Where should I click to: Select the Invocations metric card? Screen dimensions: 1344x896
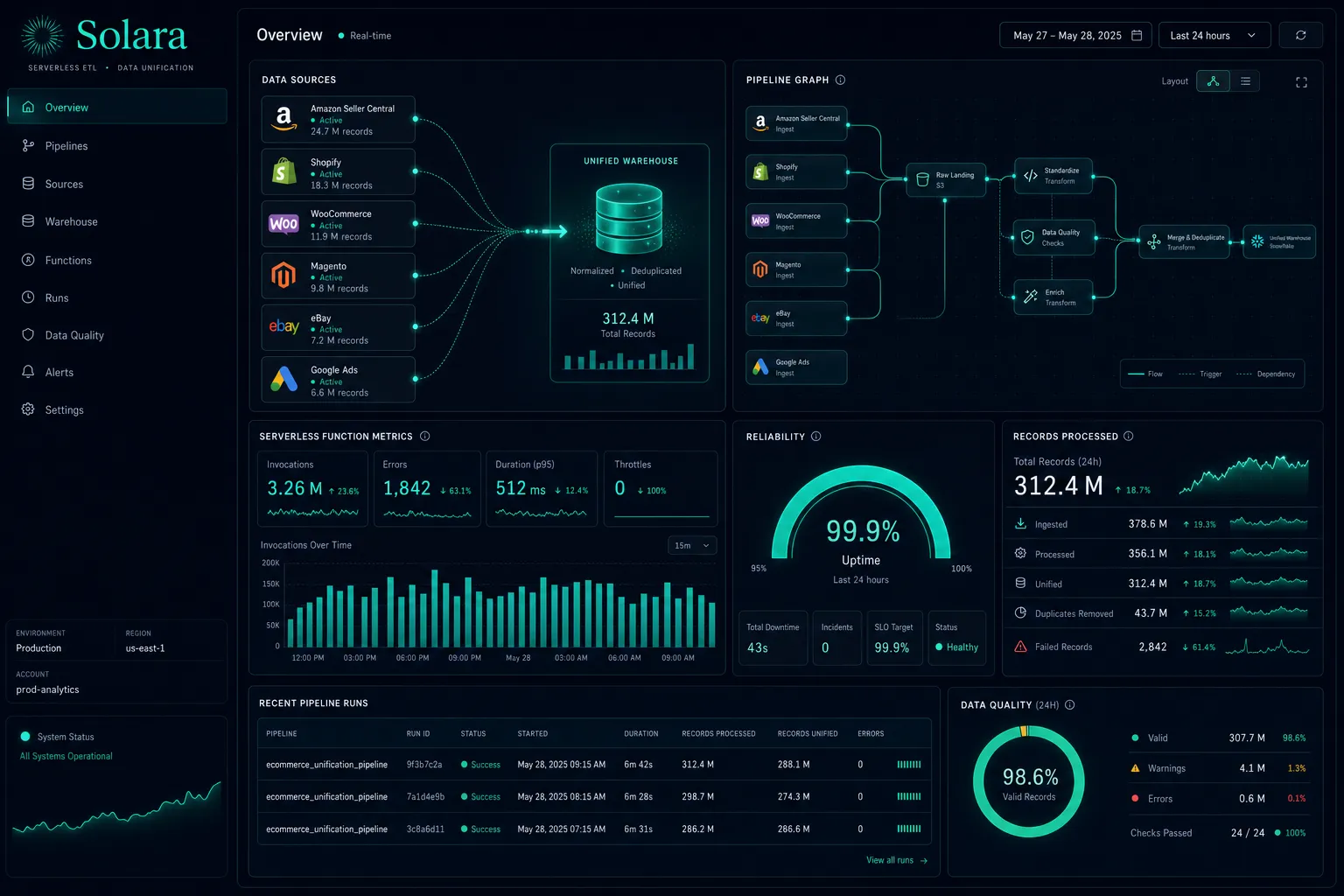coord(312,488)
